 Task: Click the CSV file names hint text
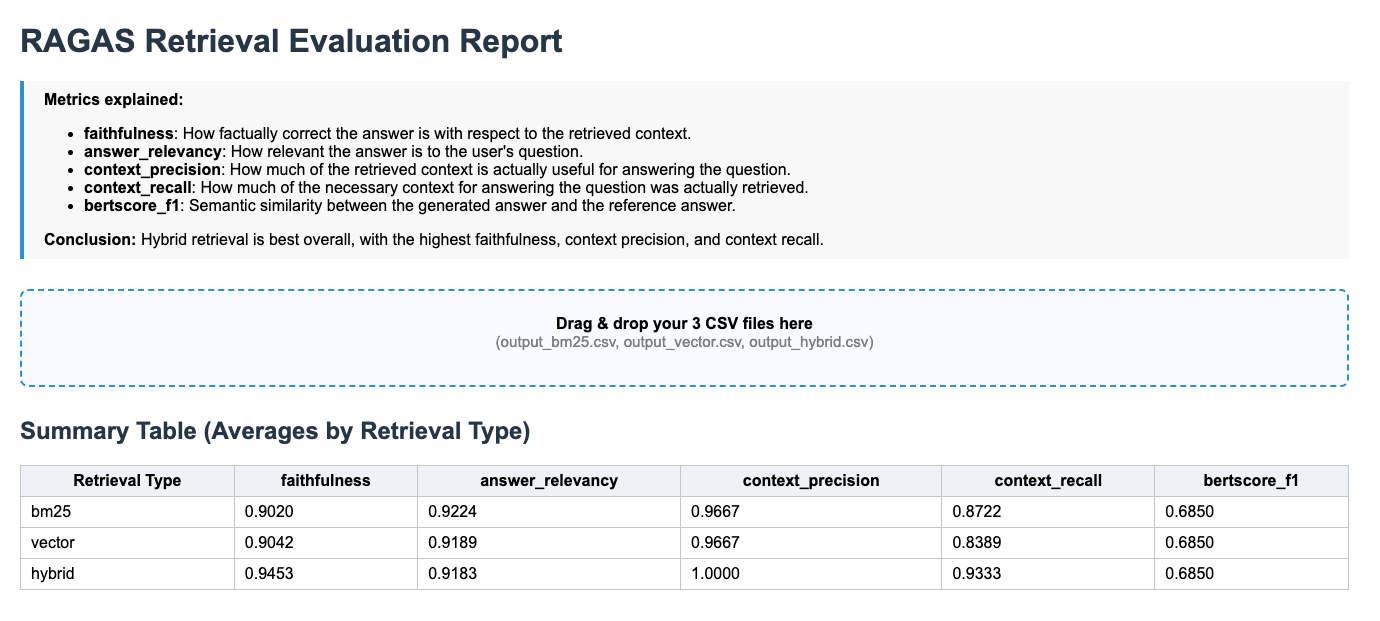684,342
